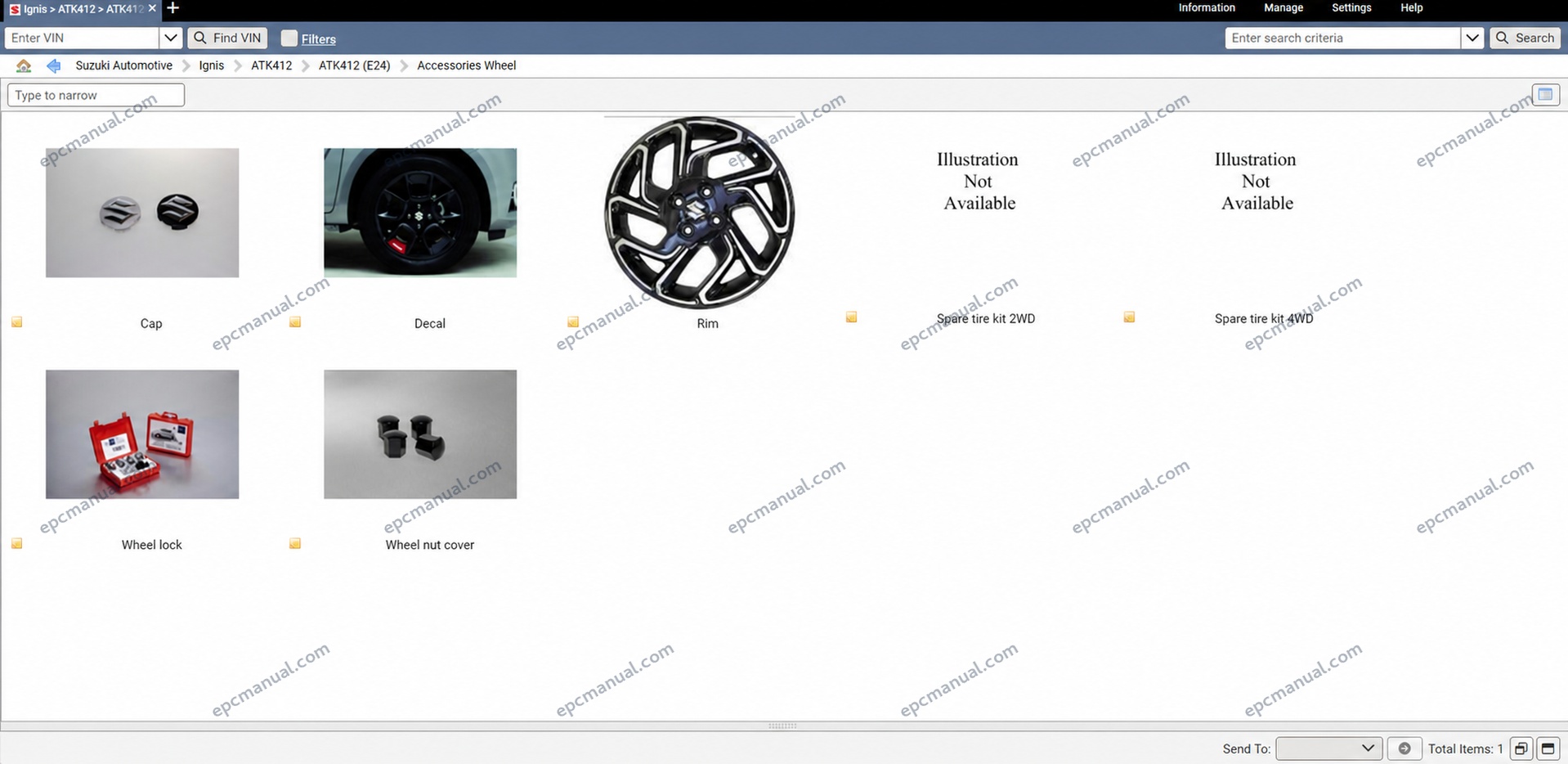The height and width of the screenshot is (764, 1568).
Task: Open the Information menu
Action: (1207, 8)
